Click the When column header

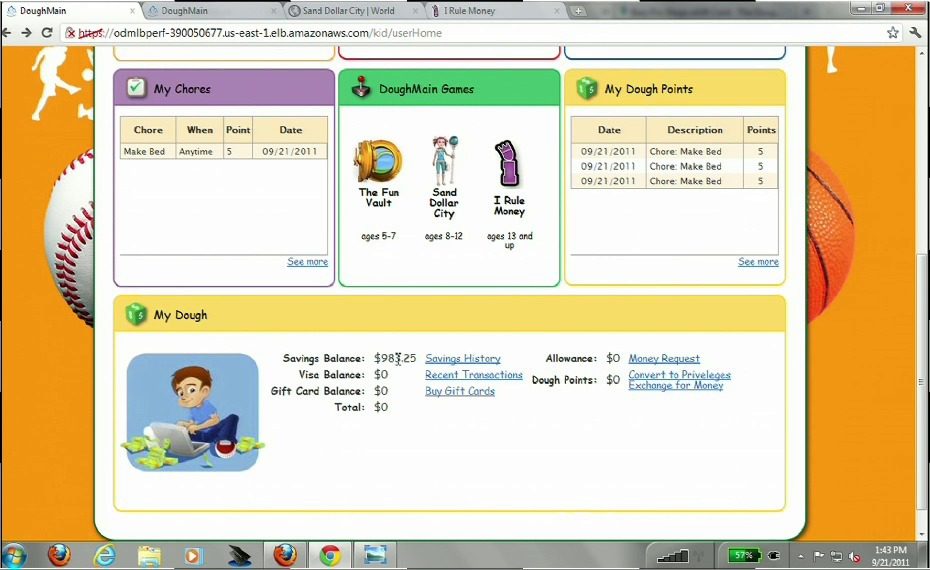tap(200, 130)
